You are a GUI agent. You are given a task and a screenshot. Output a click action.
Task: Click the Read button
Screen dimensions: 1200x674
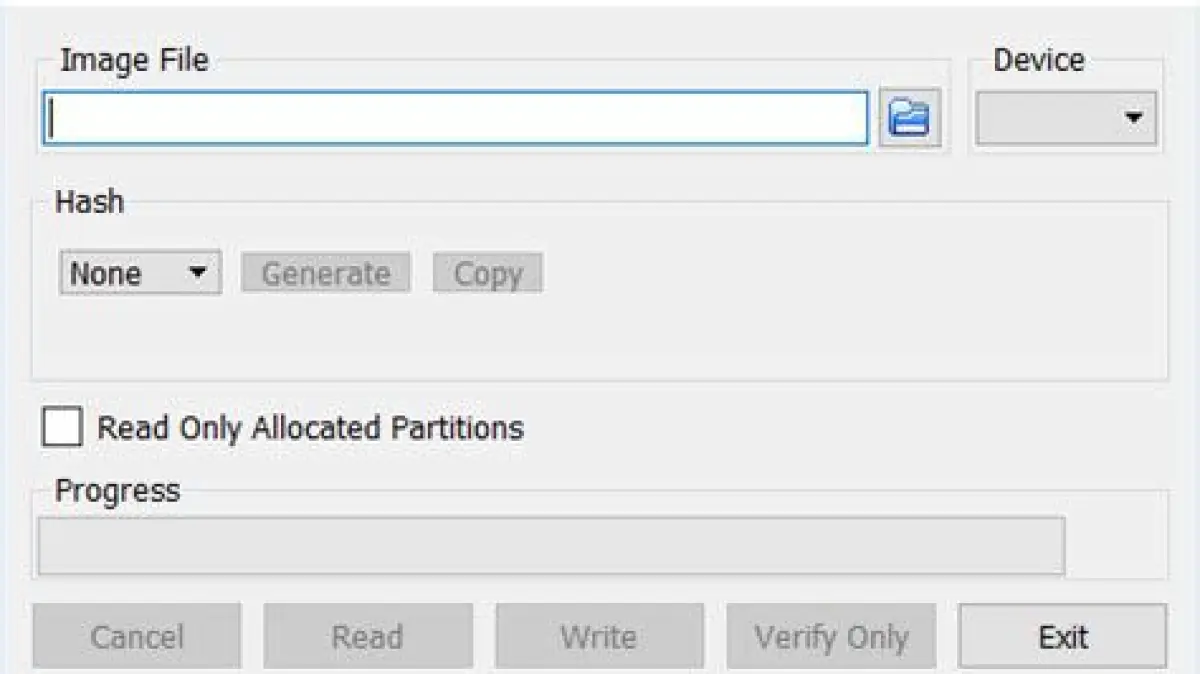pos(367,636)
